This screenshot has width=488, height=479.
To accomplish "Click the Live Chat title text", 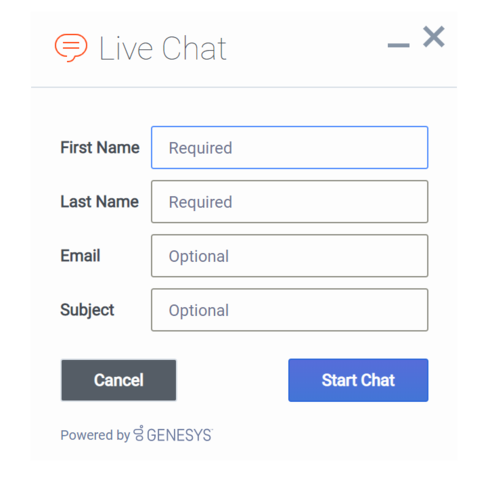I will coord(163,49).
